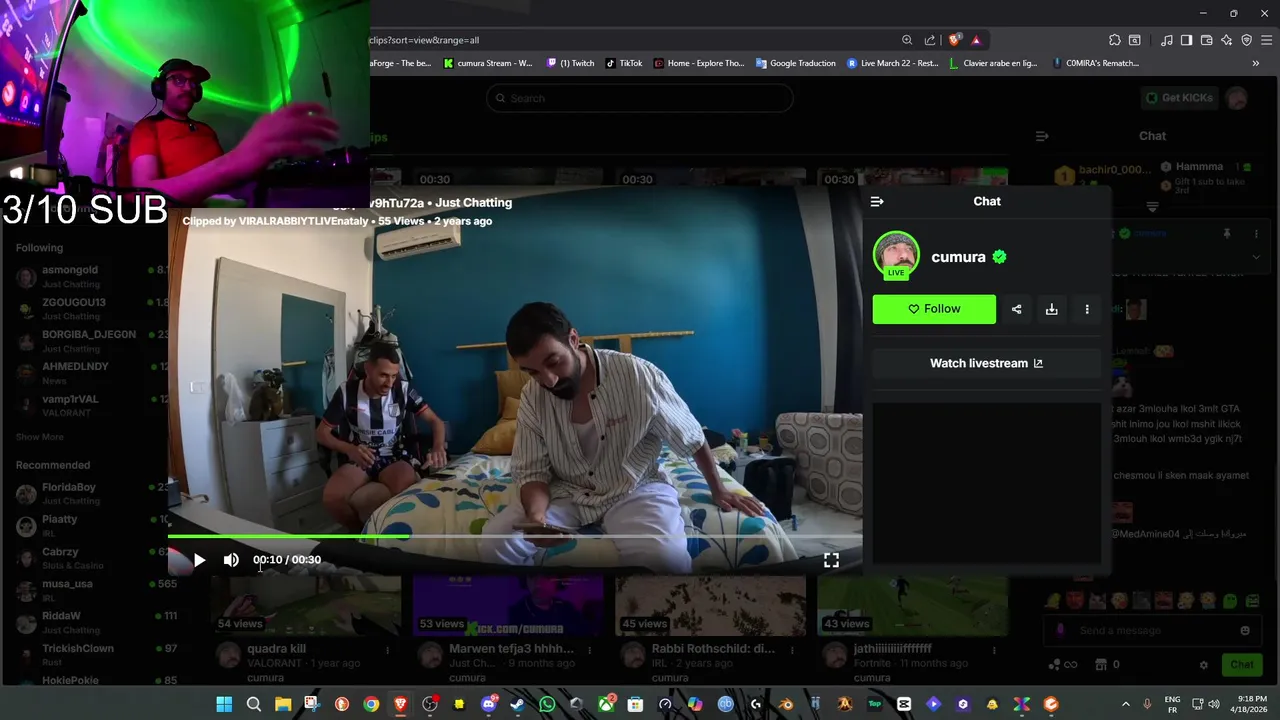Open the asmongold channel in Following
Viewport: 1280px width, 720px height.
85,277
